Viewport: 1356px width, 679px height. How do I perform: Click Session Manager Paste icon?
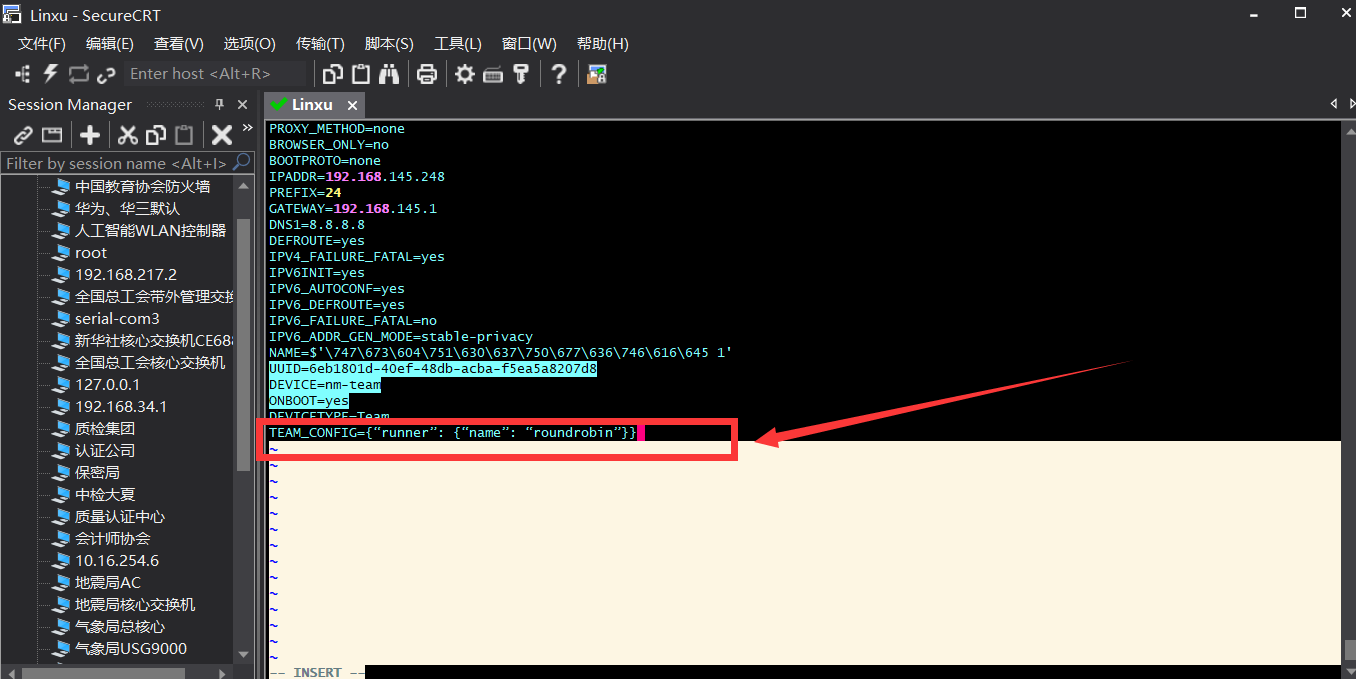pos(184,135)
